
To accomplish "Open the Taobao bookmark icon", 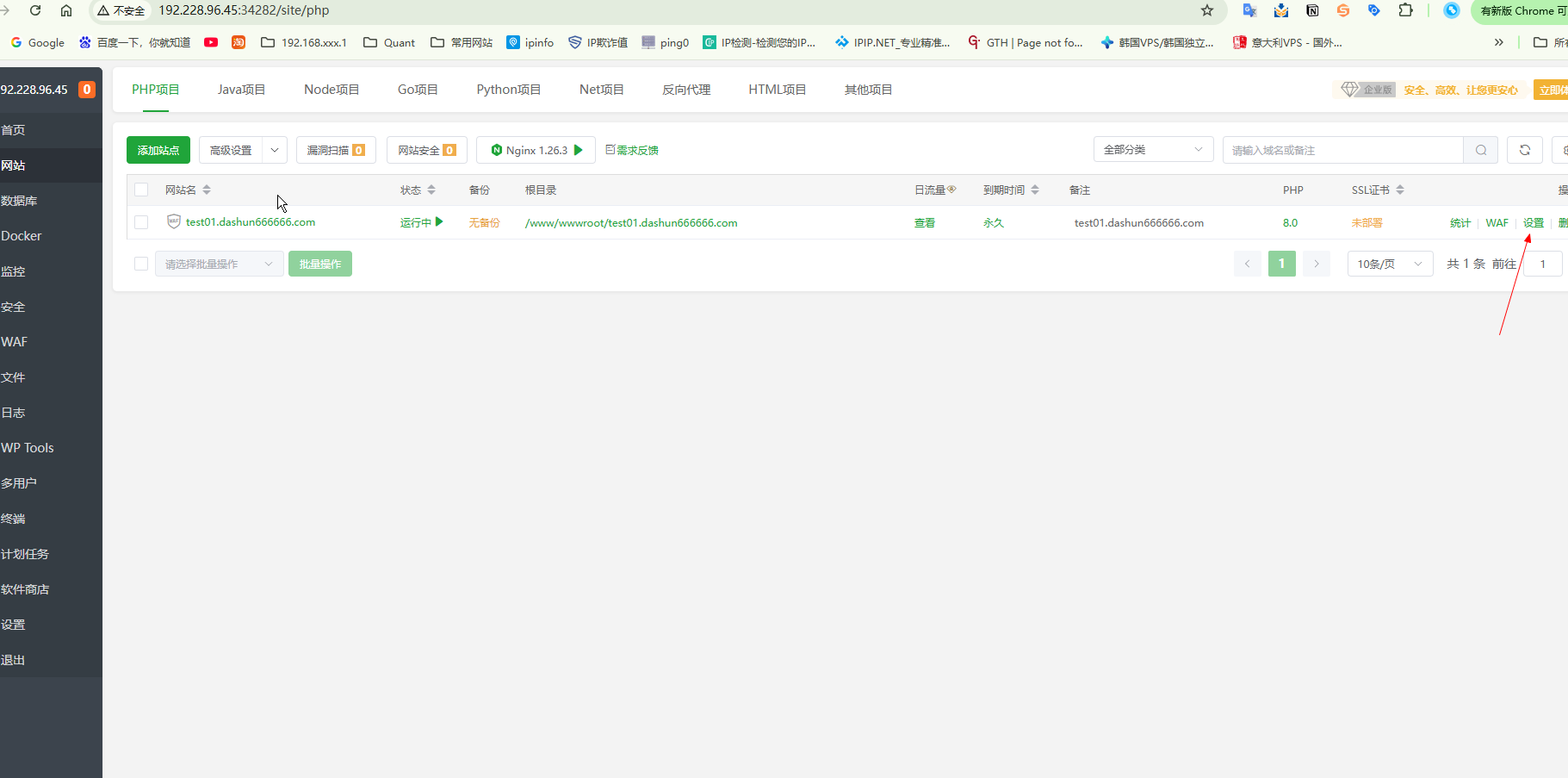I will pyautogui.click(x=239, y=42).
